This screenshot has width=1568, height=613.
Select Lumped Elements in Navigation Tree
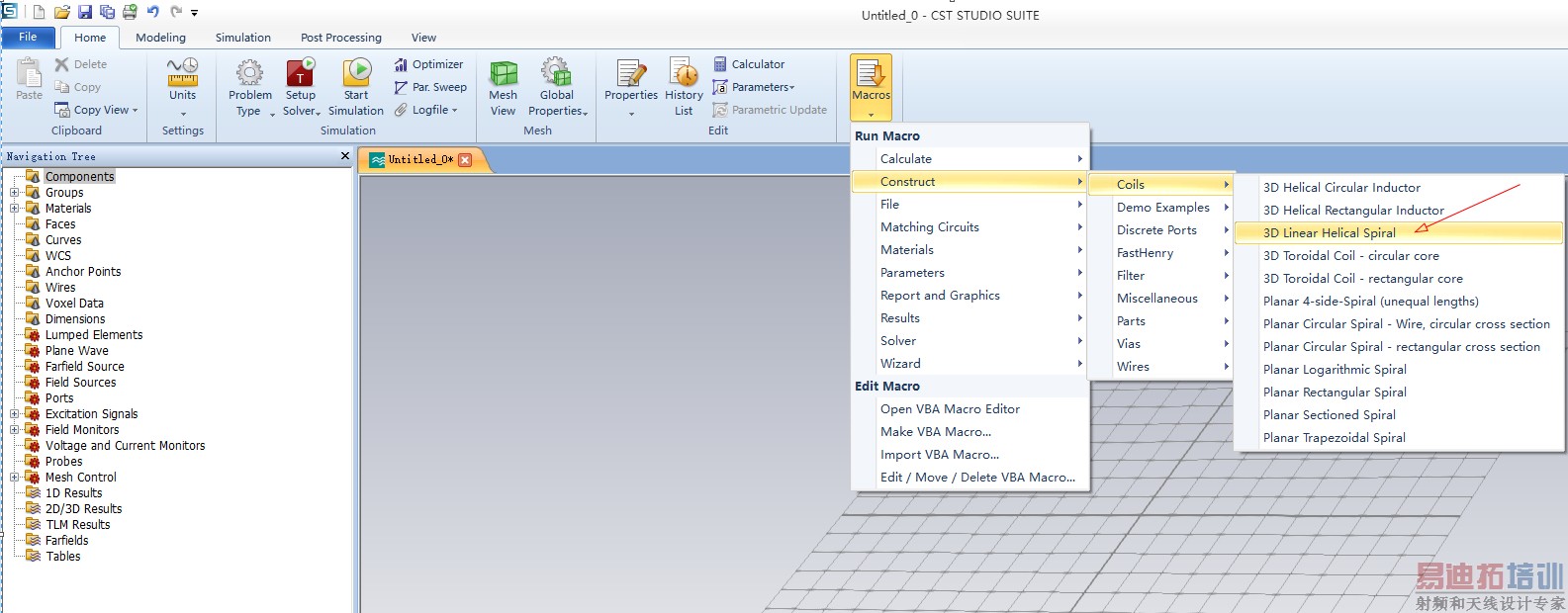[x=94, y=335]
